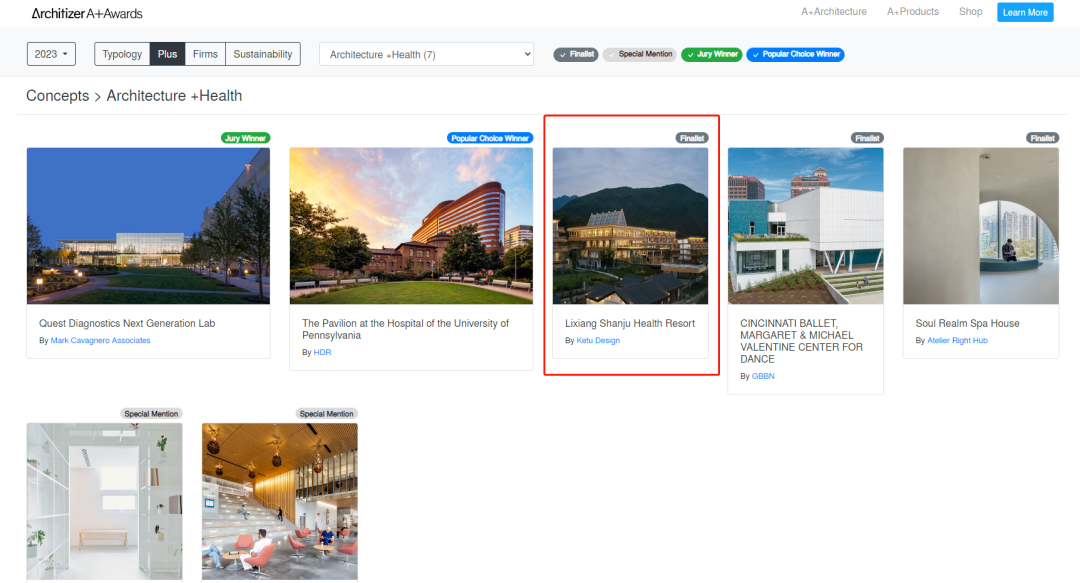This screenshot has height=583, width=1080.
Task: Open the Pavilion at Hospital of Pennsylvania image
Action: point(411,226)
